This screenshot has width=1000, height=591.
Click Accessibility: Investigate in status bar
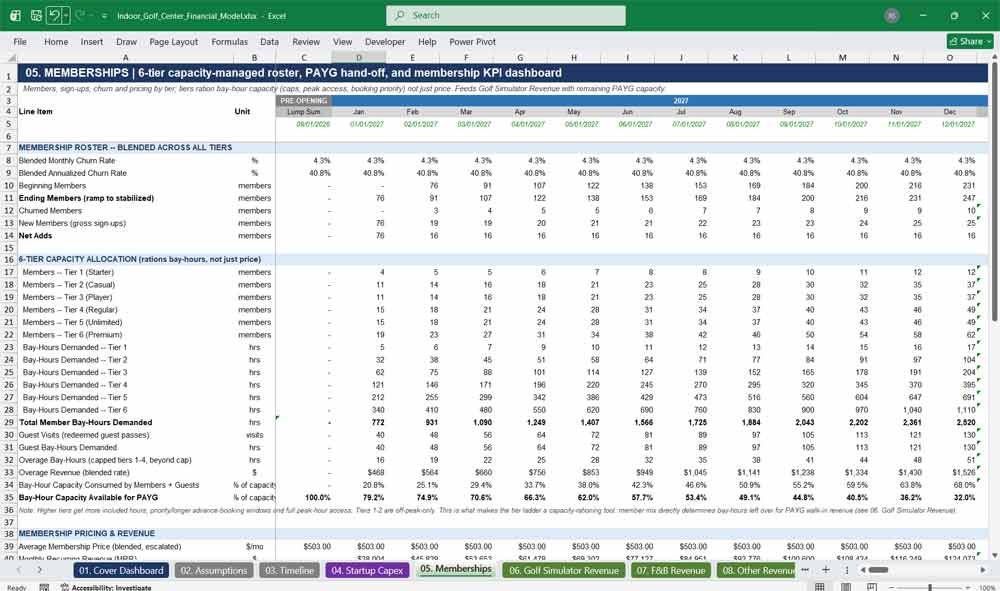106,587
